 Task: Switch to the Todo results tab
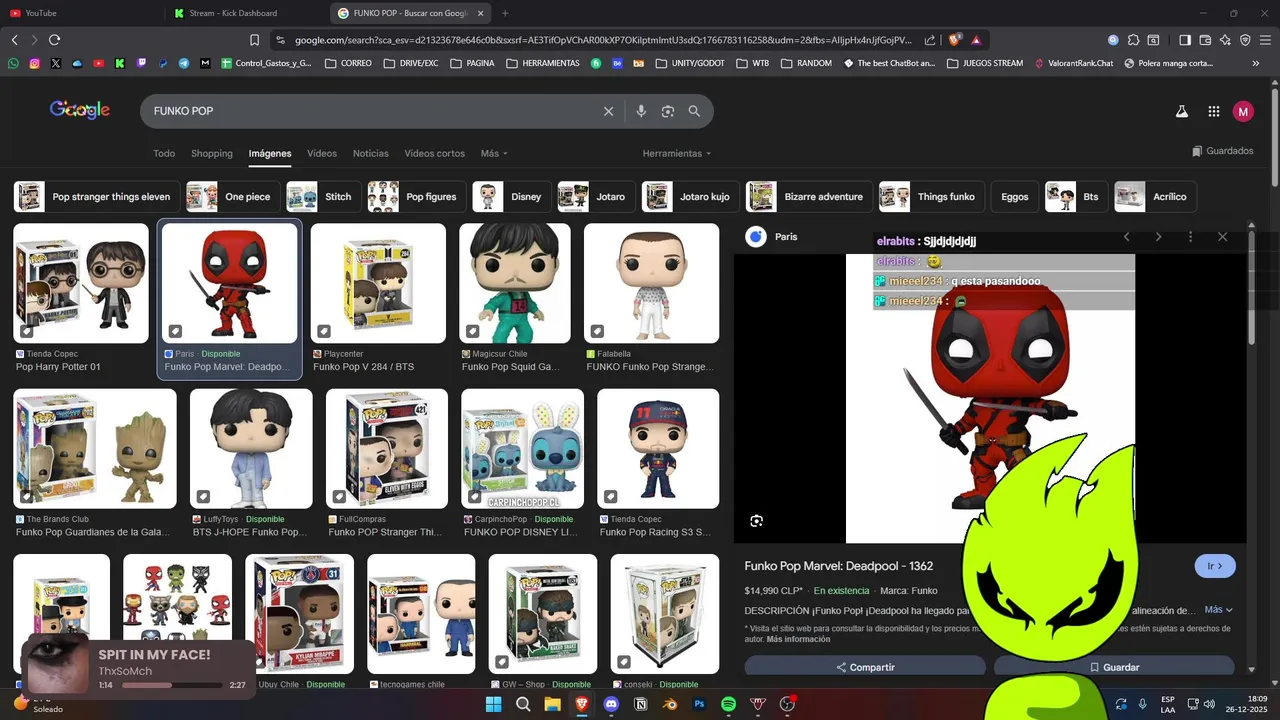coord(164,154)
